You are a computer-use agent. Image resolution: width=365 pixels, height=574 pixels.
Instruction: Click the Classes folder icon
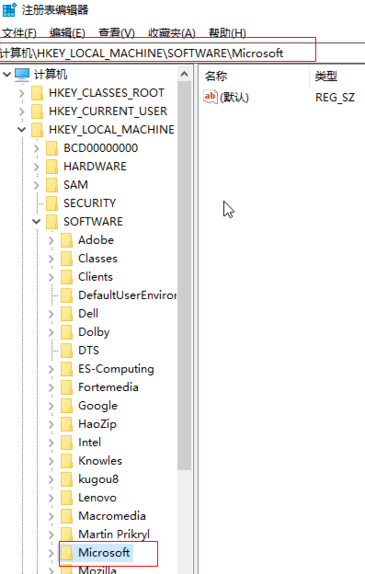click(66, 259)
